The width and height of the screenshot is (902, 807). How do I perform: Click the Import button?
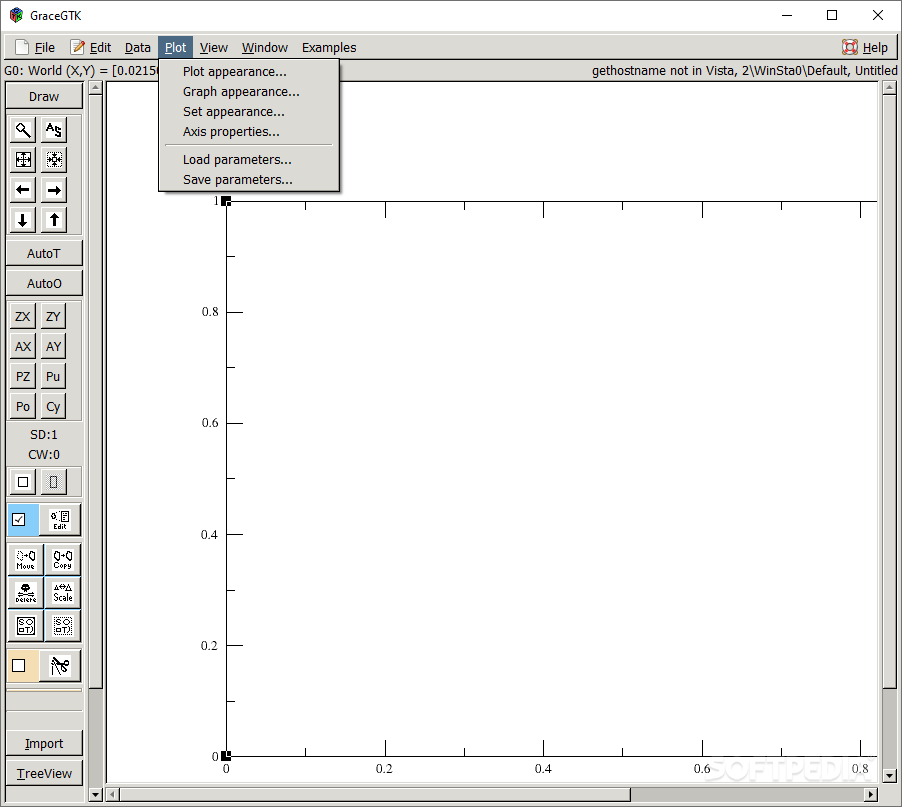click(44, 744)
